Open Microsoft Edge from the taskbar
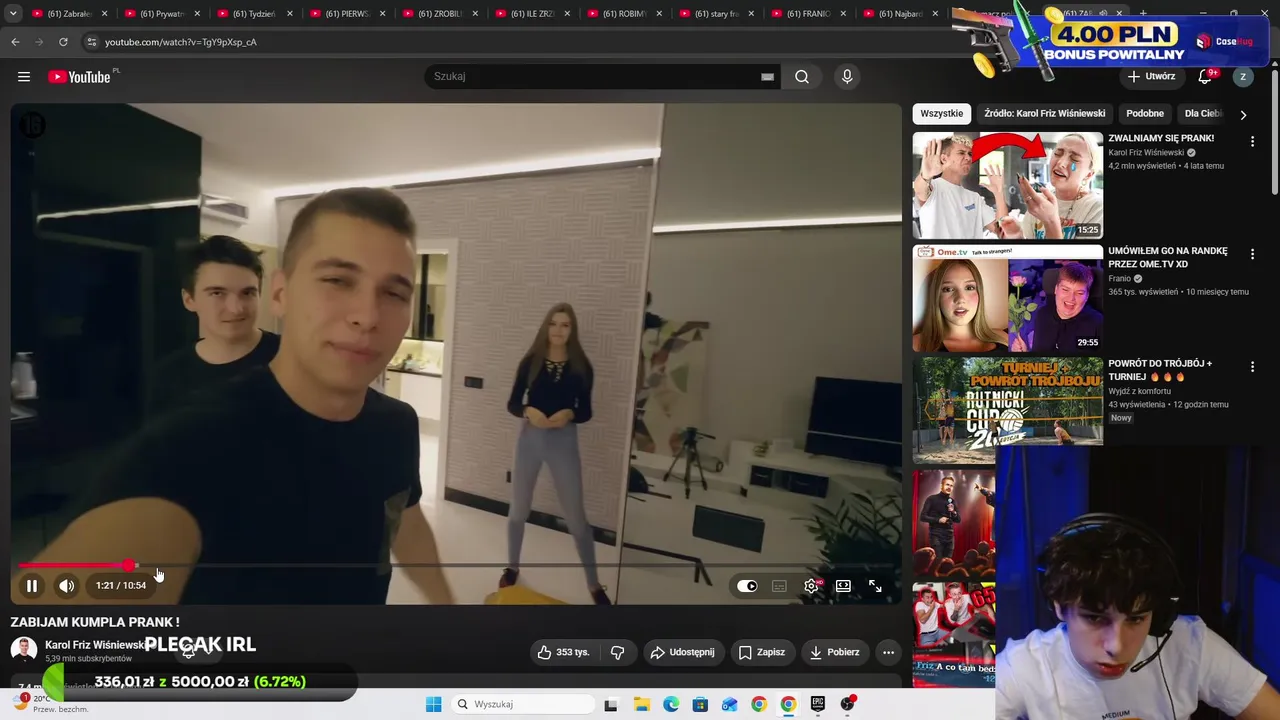Viewport: 1280px width, 720px height. (x=671, y=704)
